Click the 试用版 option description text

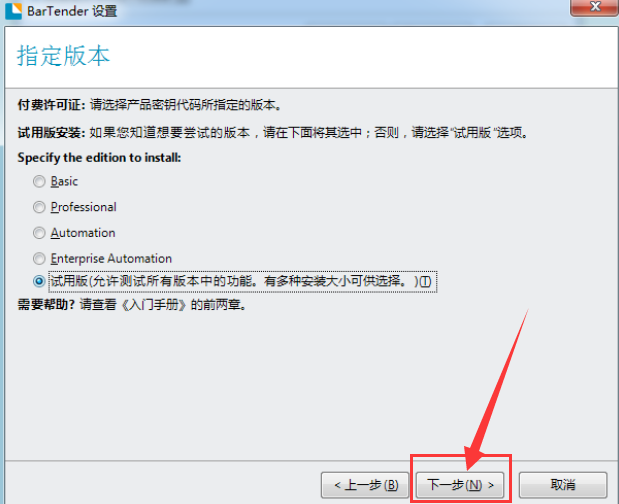pyautogui.click(x=240, y=281)
